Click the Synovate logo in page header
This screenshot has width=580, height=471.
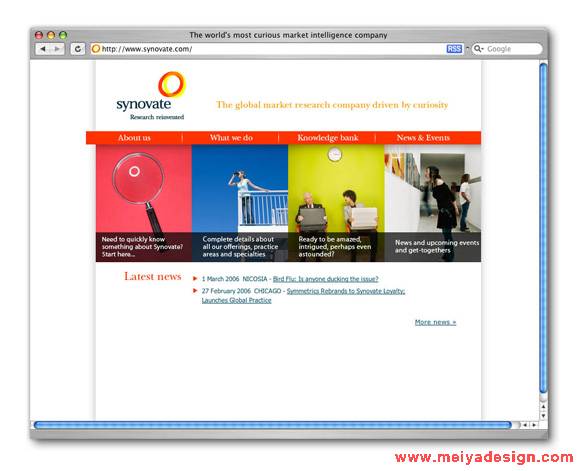coord(151,96)
